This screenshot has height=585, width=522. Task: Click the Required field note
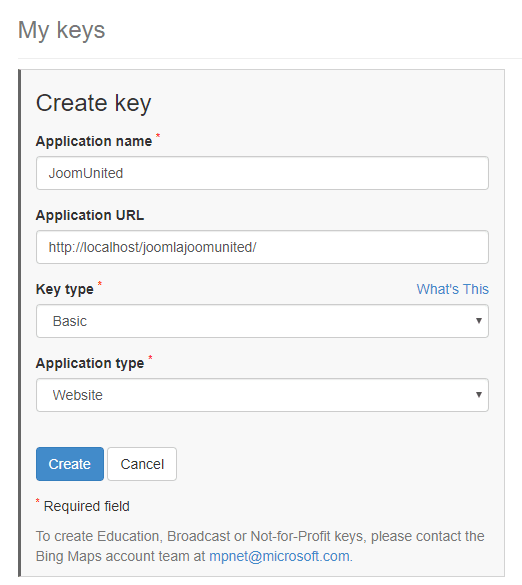tap(87, 506)
